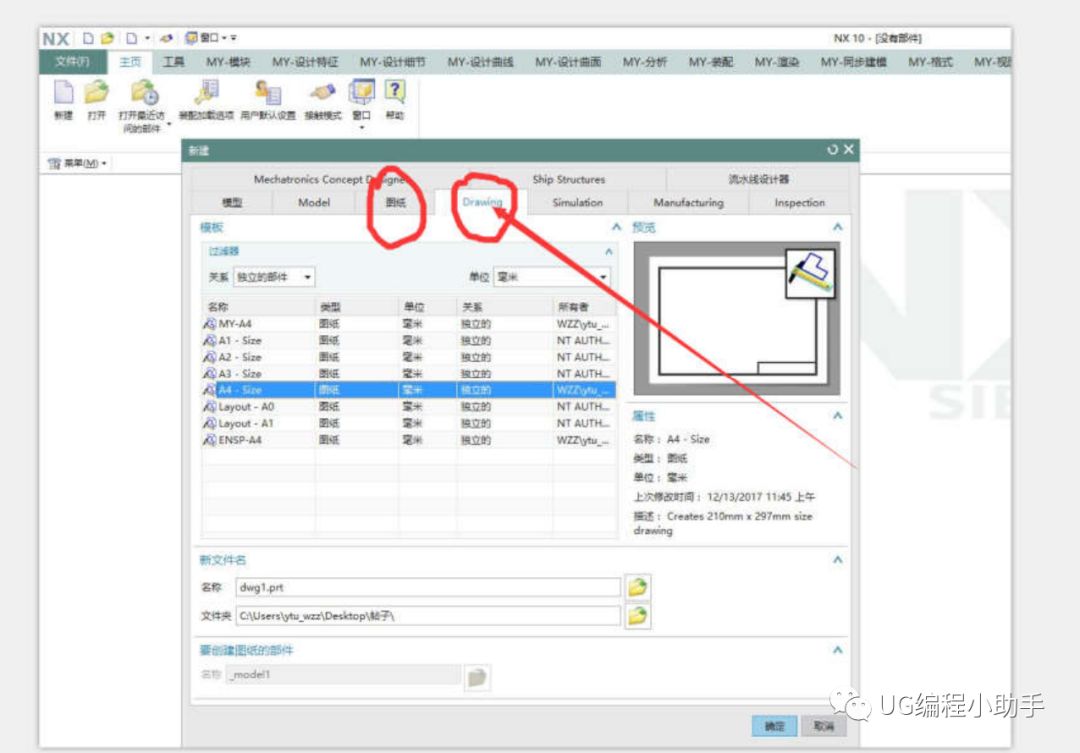Open the 单位 filter dropdown 毫米
The image size is (1080, 753).
pos(552,277)
